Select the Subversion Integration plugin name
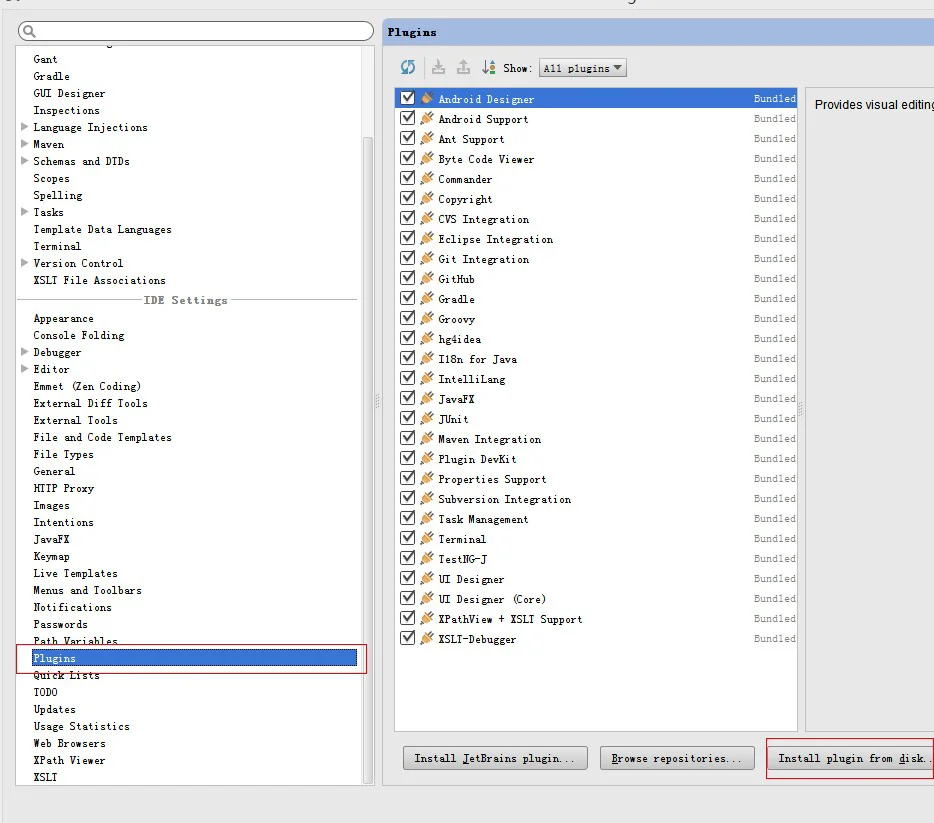Image resolution: width=934 pixels, height=823 pixels. (505, 500)
